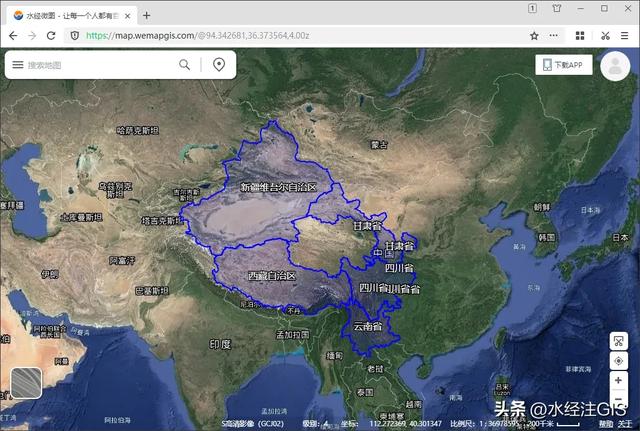The height and width of the screenshot is (431, 640).
Task: Switch basemap using the layer thumbnail
Action: [26, 383]
